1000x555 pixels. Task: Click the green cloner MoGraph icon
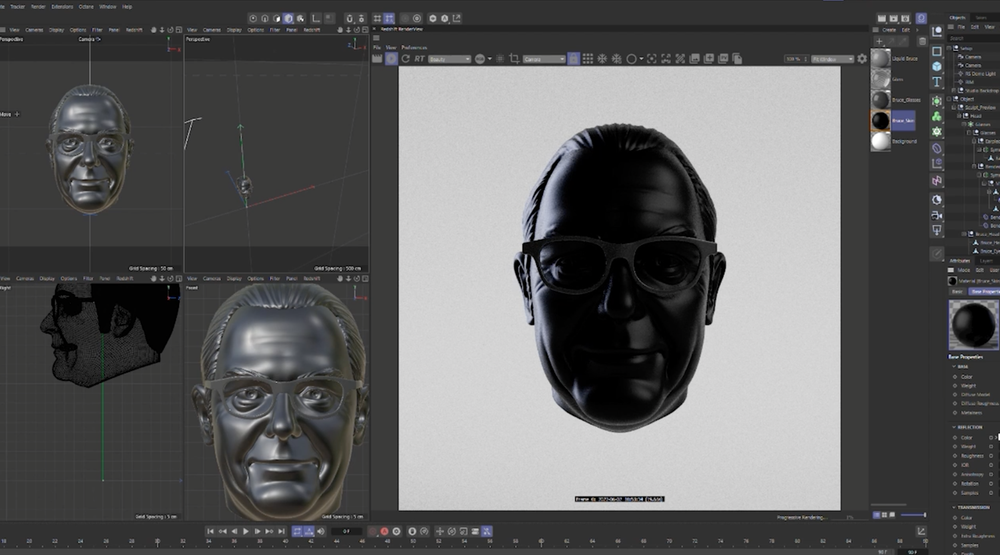point(937,116)
